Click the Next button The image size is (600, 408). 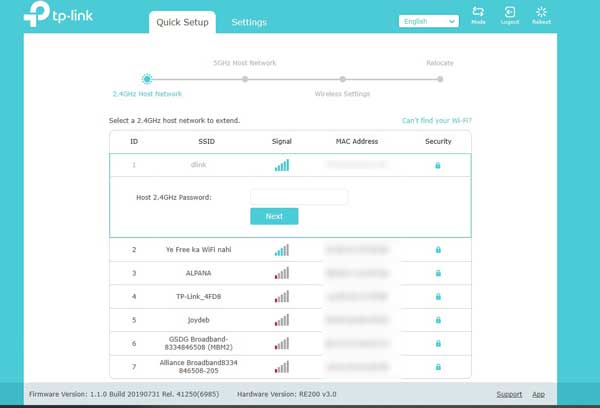(274, 216)
